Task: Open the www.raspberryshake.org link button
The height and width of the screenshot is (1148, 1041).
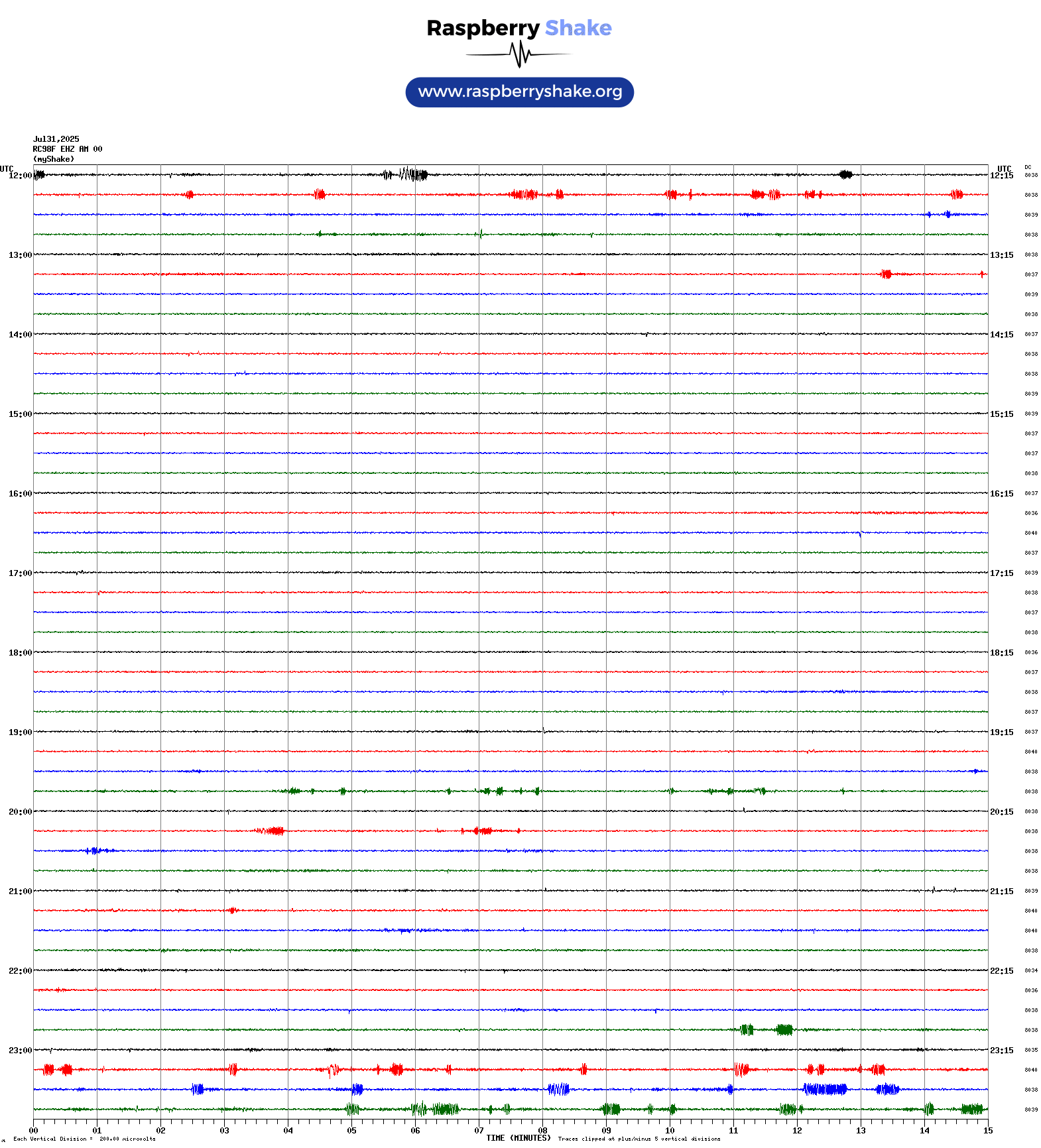Action: point(520,92)
